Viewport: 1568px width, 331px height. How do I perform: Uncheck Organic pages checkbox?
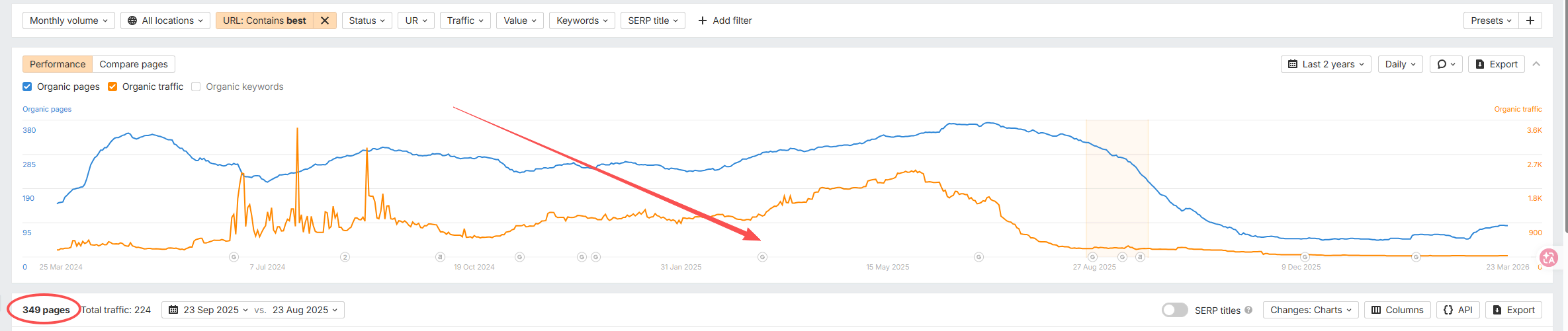click(x=27, y=87)
